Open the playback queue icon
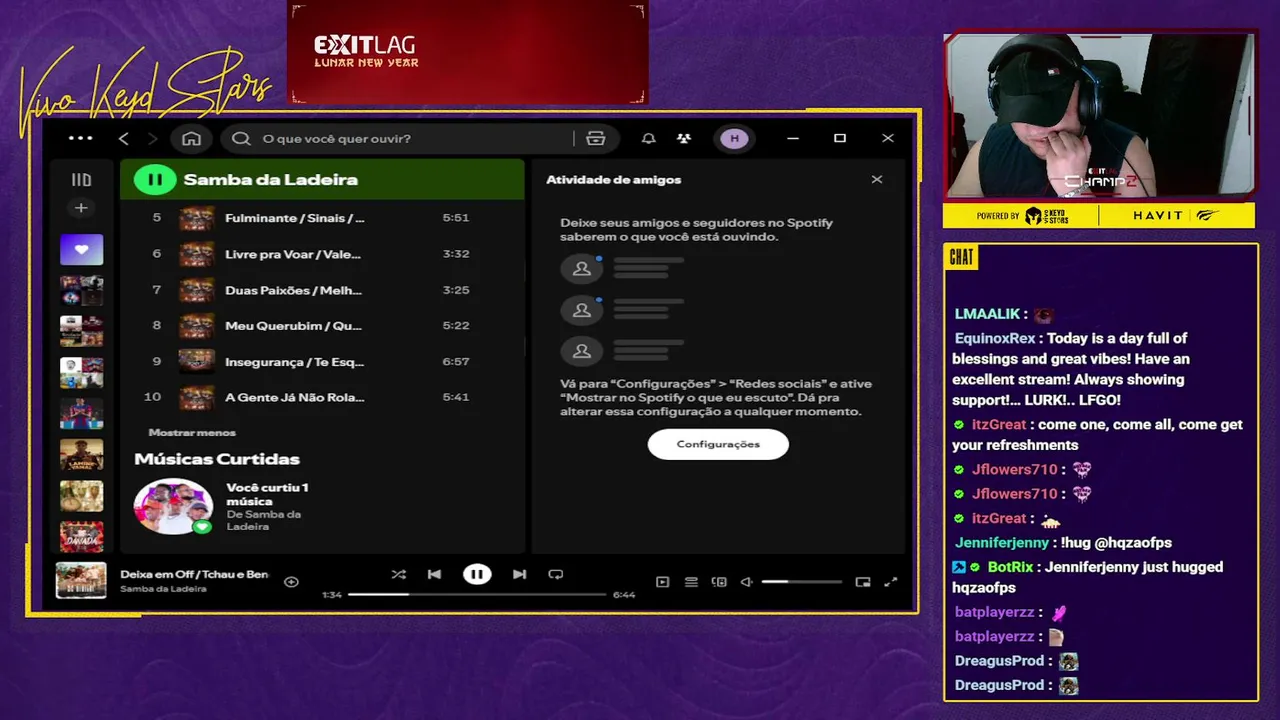This screenshot has width=1280, height=720. point(691,582)
